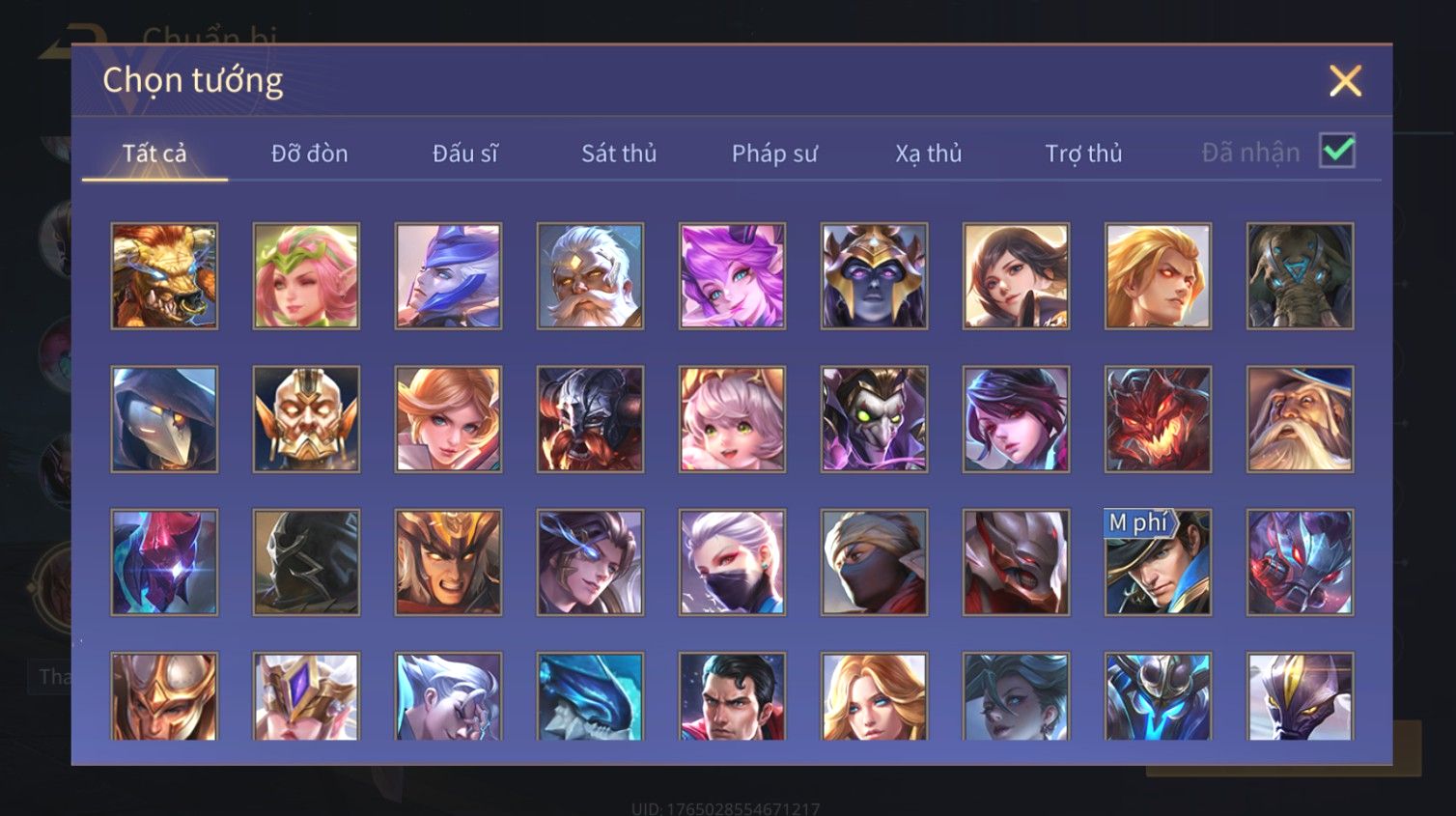1456x816 pixels.
Task: Select the Tất cả tab
Action: [x=154, y=153]
